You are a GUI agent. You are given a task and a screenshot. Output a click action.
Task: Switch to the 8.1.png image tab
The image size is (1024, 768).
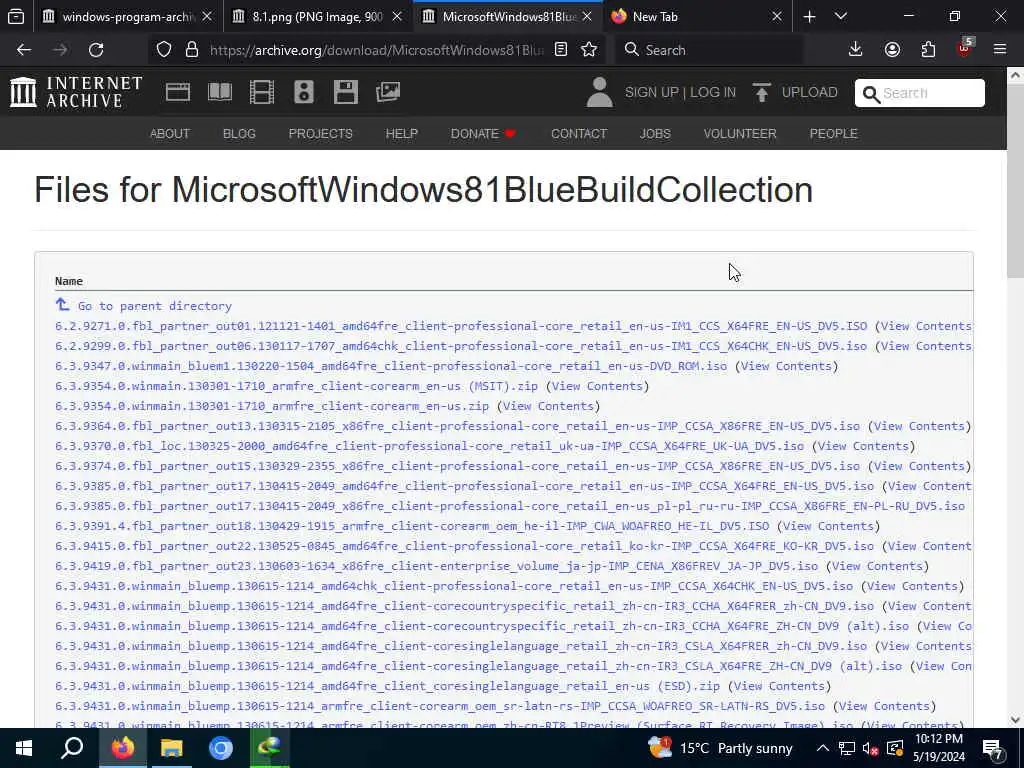pos(316,16)
